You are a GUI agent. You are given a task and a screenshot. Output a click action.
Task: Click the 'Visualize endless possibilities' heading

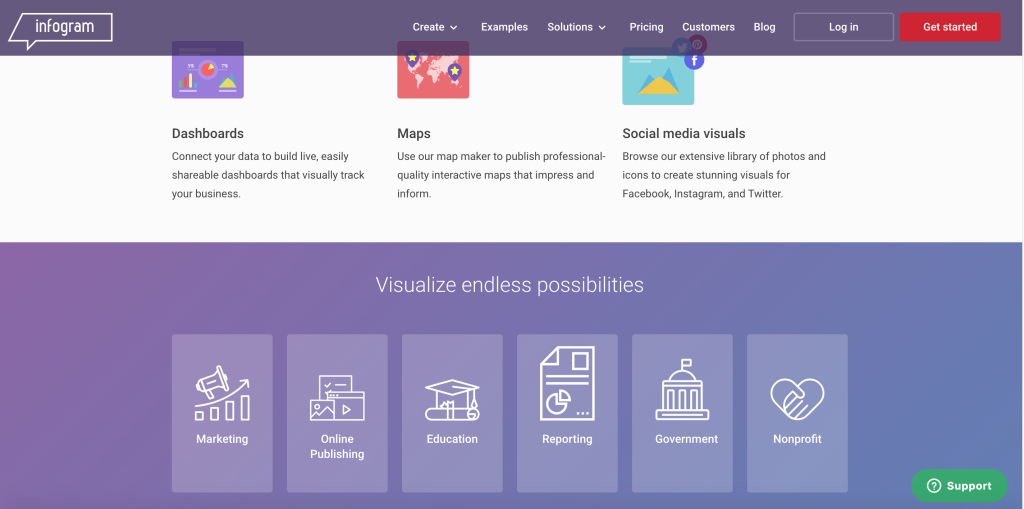click(509, 285)
